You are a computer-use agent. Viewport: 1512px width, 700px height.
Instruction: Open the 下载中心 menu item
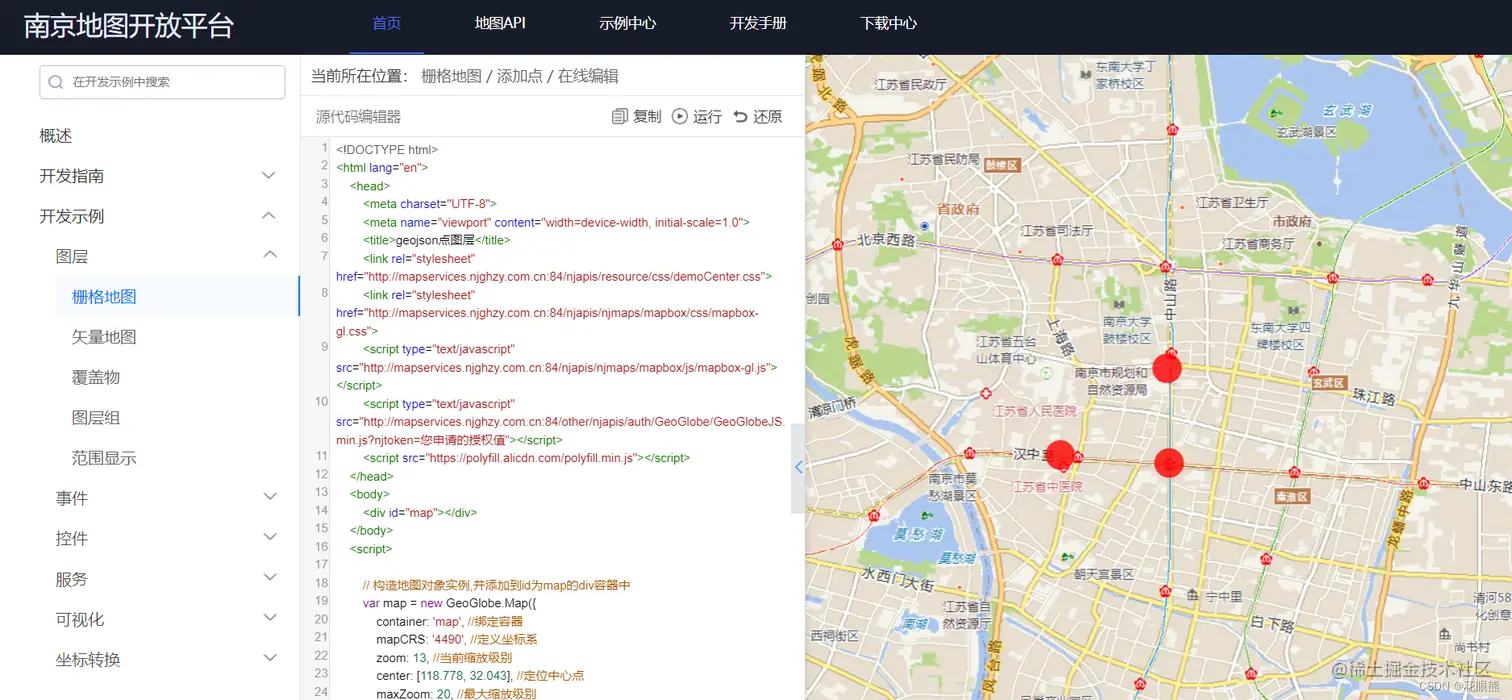click(x=888, y=22)
